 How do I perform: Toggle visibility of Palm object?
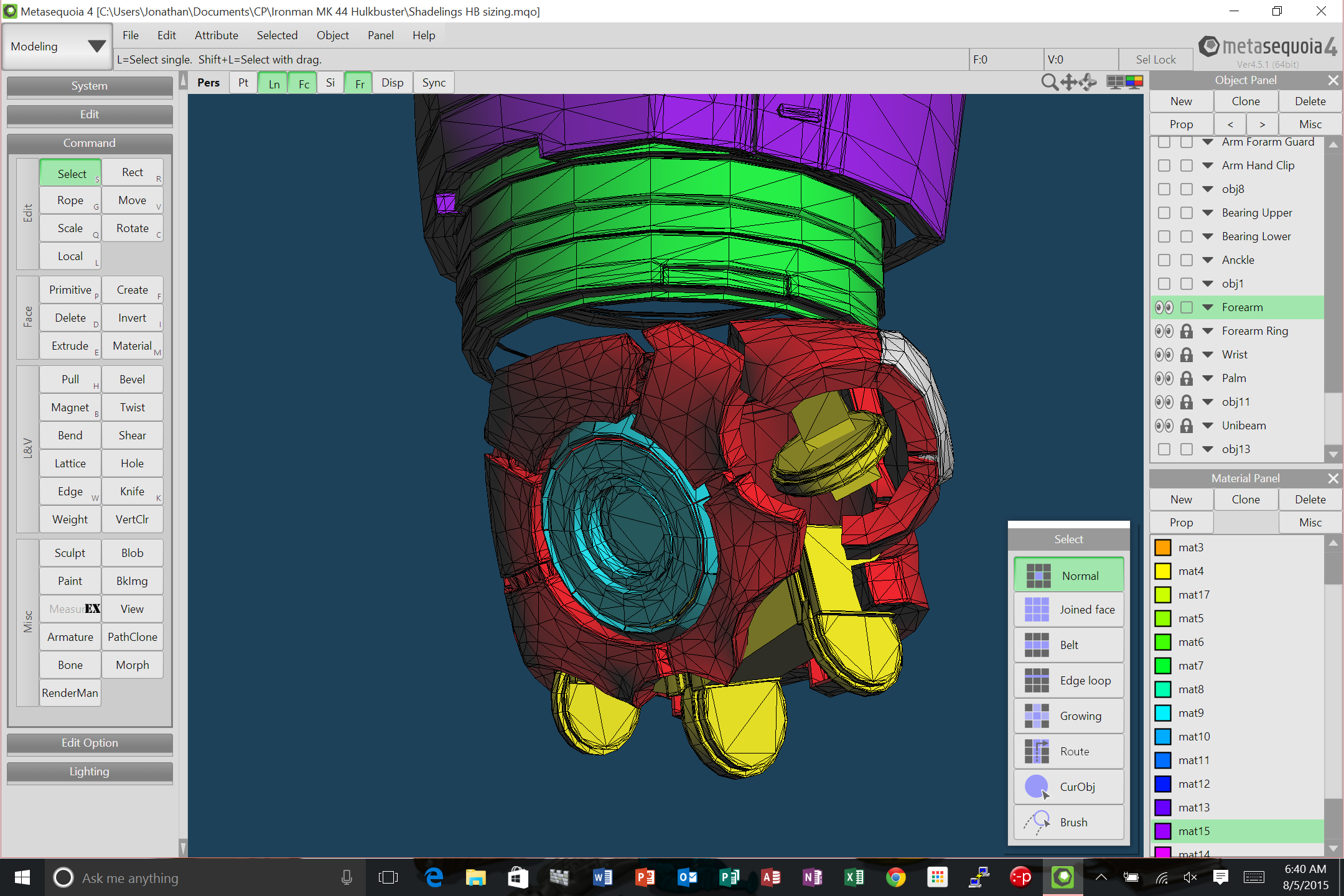pos(1164,378)
